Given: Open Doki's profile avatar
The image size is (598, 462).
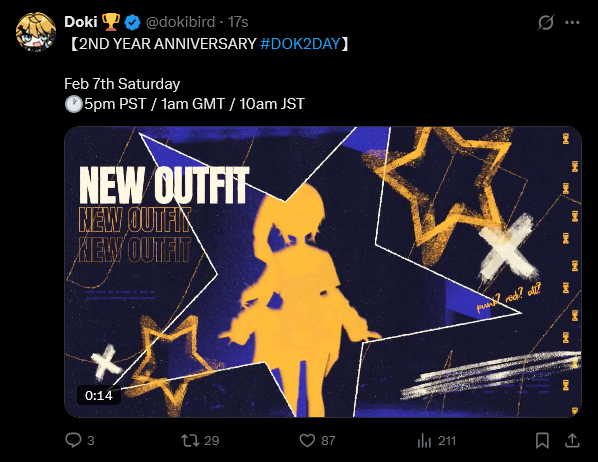Looking at the screenshot, I should pos(36,32).
